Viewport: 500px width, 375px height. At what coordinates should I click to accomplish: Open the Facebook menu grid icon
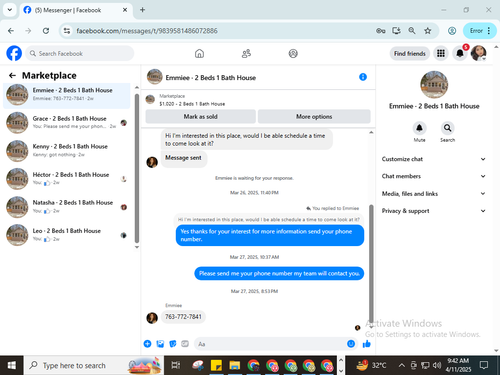pos(441,53)
